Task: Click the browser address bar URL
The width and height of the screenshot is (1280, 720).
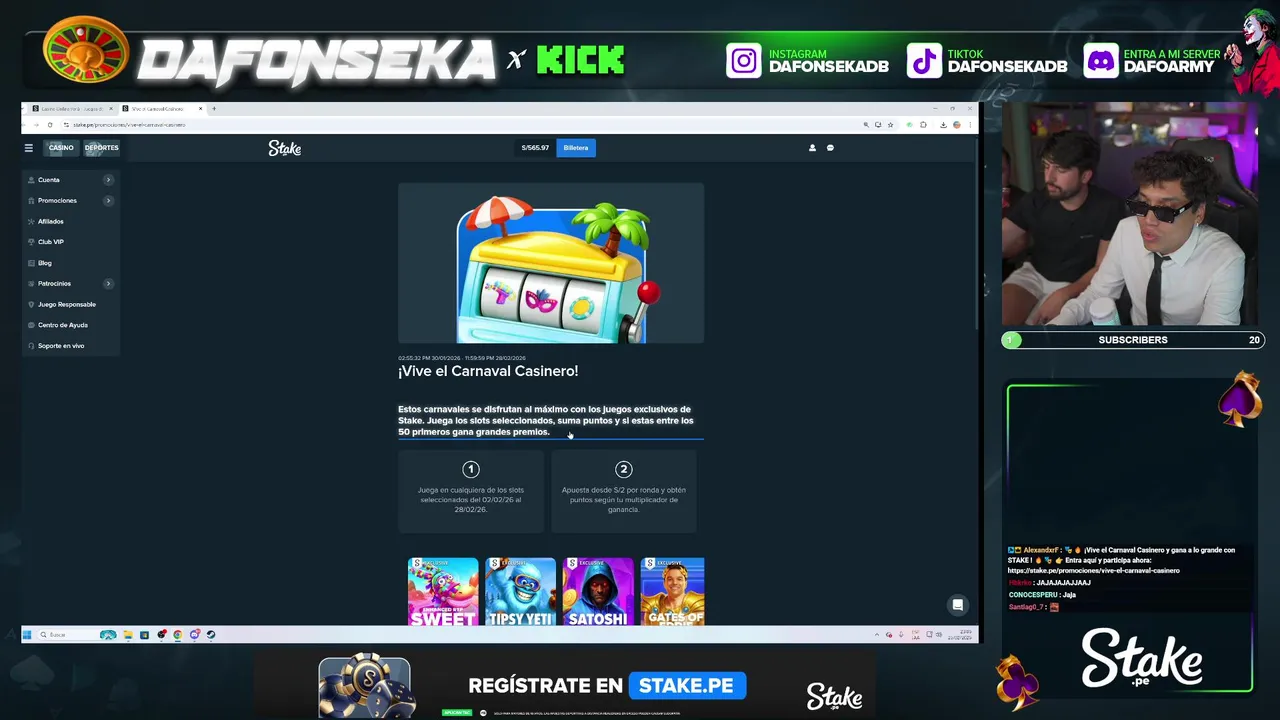Action: [x=129, y=125]
